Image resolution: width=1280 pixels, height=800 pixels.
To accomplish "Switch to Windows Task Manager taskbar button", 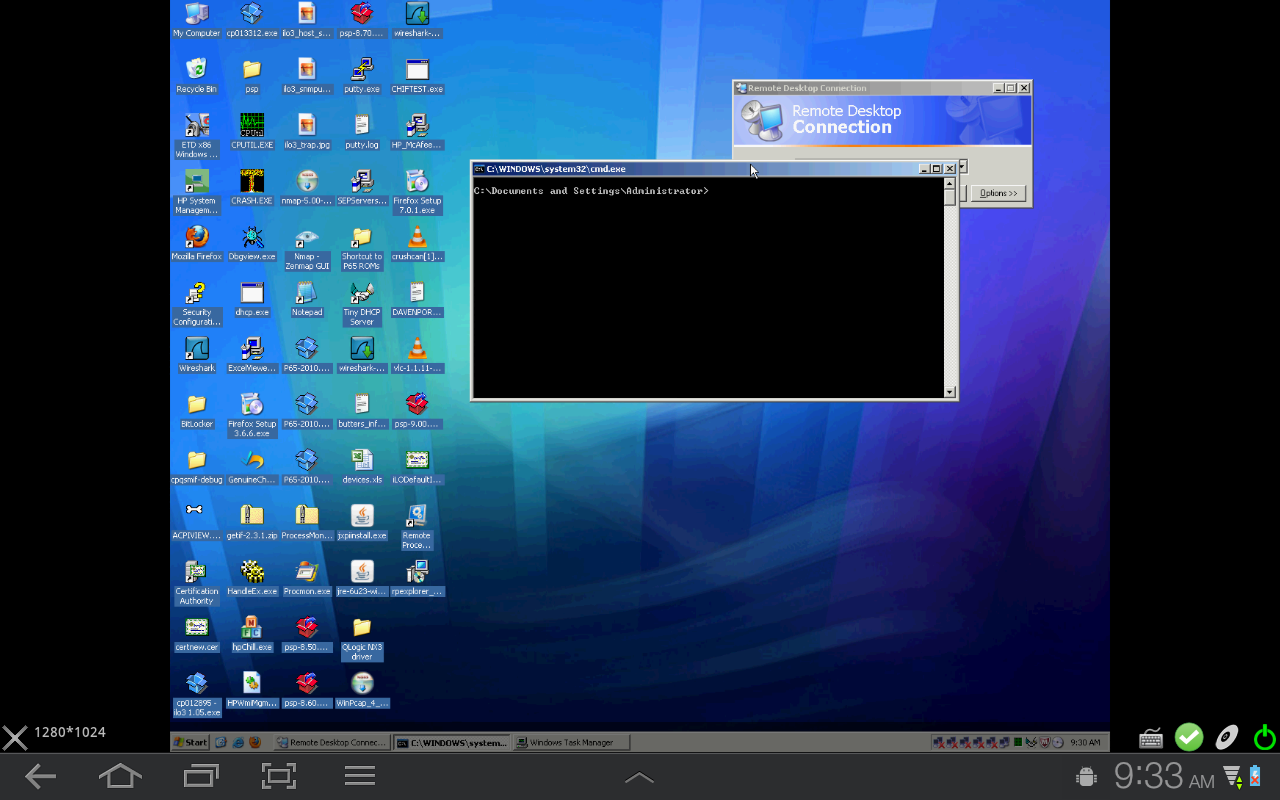I will coord(572,742).
